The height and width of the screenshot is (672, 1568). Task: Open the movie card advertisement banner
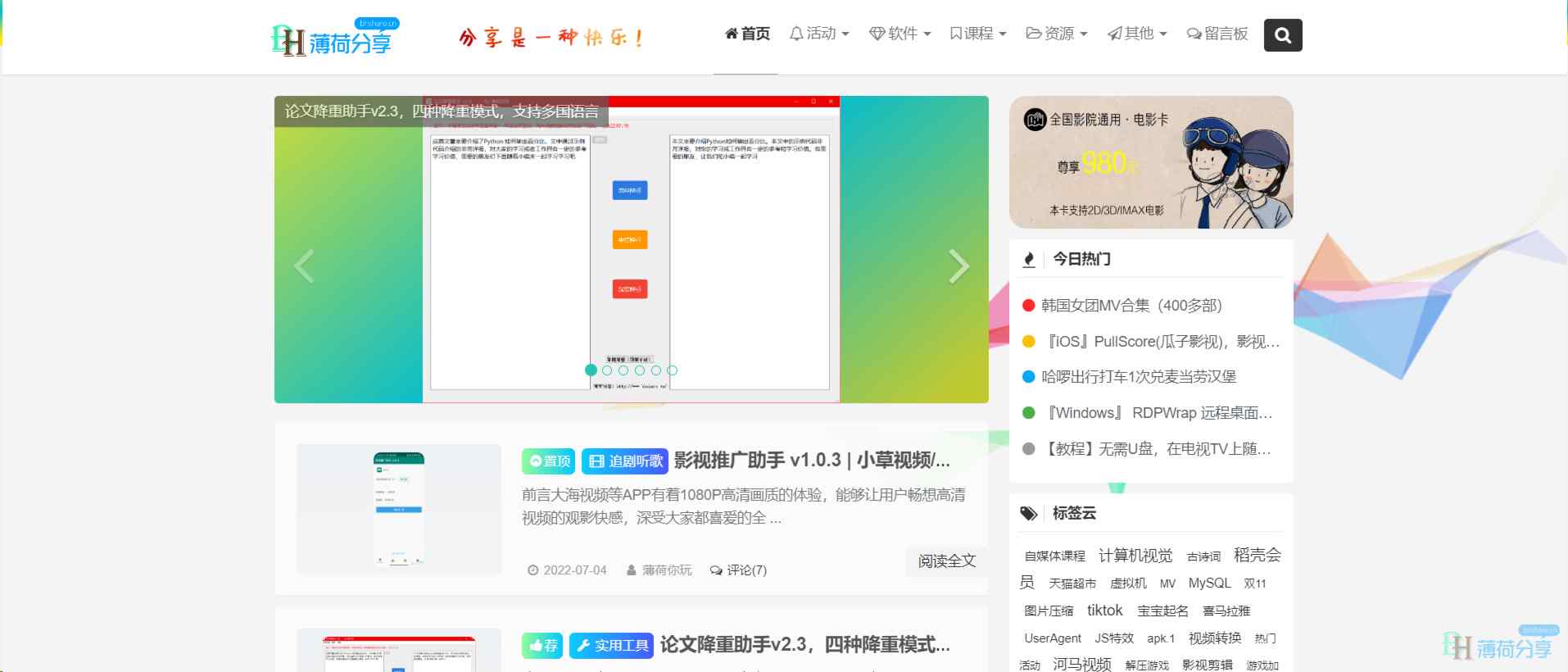(1150, 162)
